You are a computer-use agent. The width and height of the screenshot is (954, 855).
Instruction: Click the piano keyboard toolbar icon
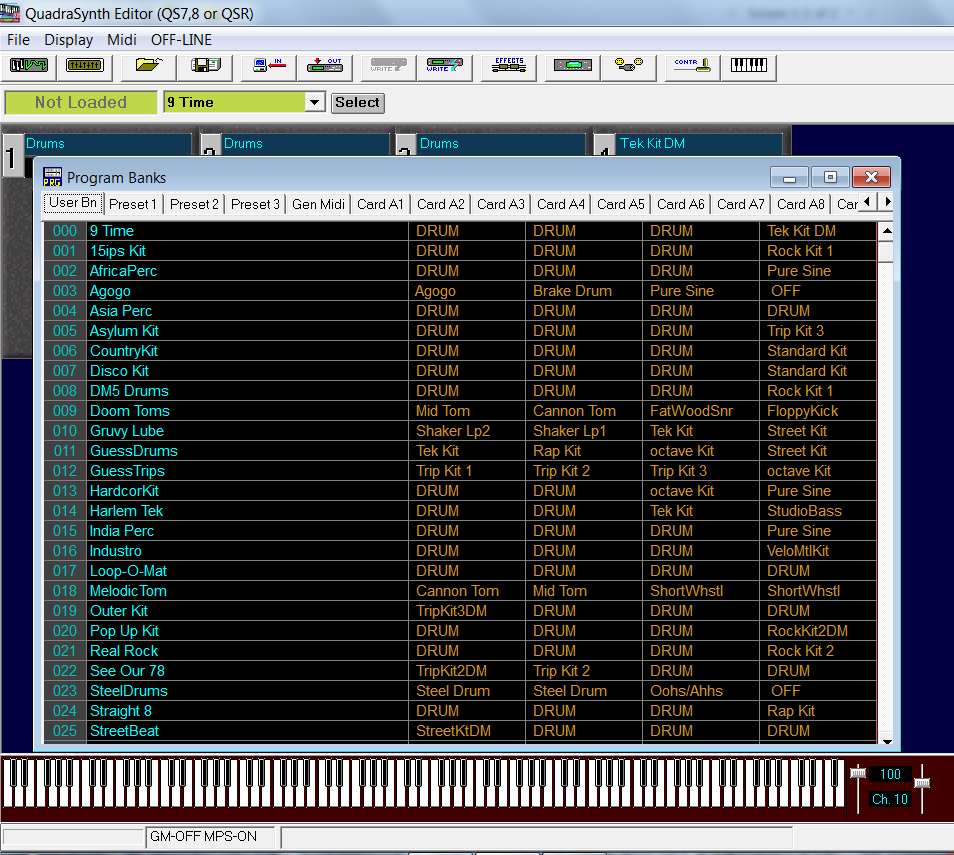(748, 66)
